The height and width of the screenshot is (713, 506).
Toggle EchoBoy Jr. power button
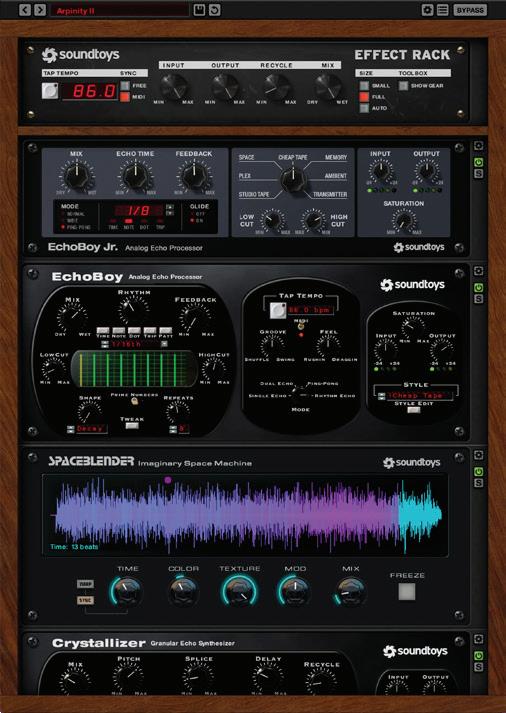(x=478, y=162)
